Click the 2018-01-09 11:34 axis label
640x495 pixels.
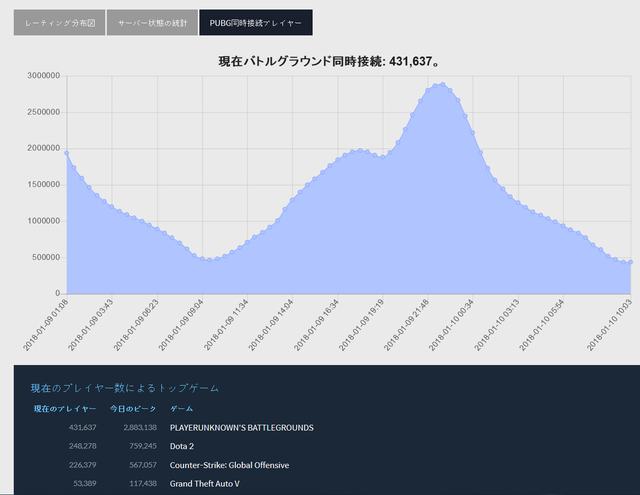tap(226, 325)
